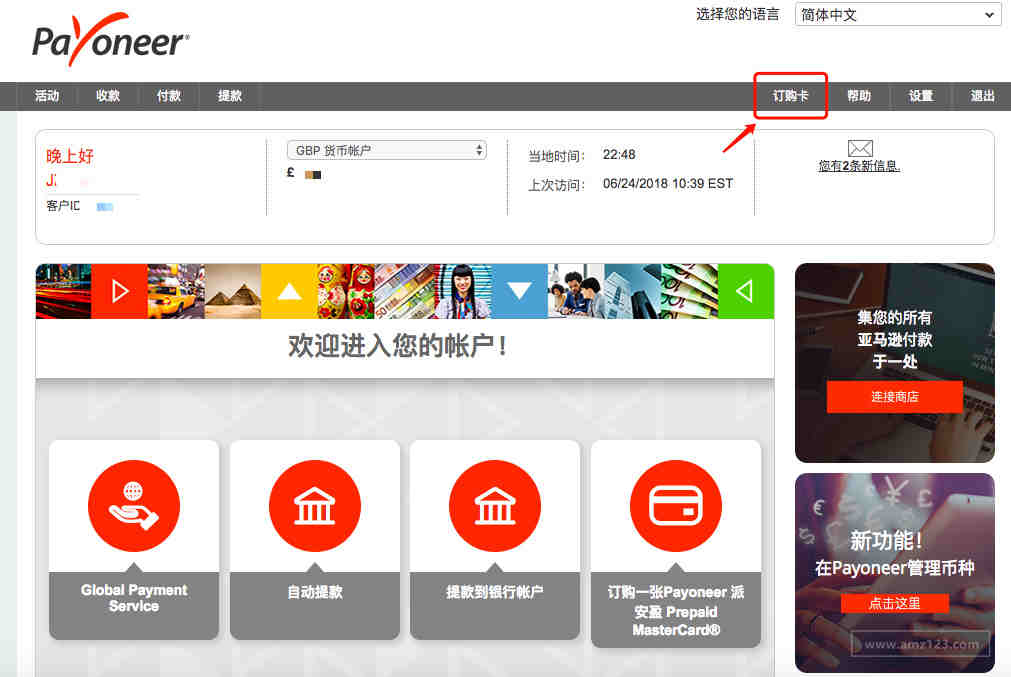The image size is (1011, 677).
Task: Click the 欢迎进入您的帐户 heading
Action: click(397, 346)
